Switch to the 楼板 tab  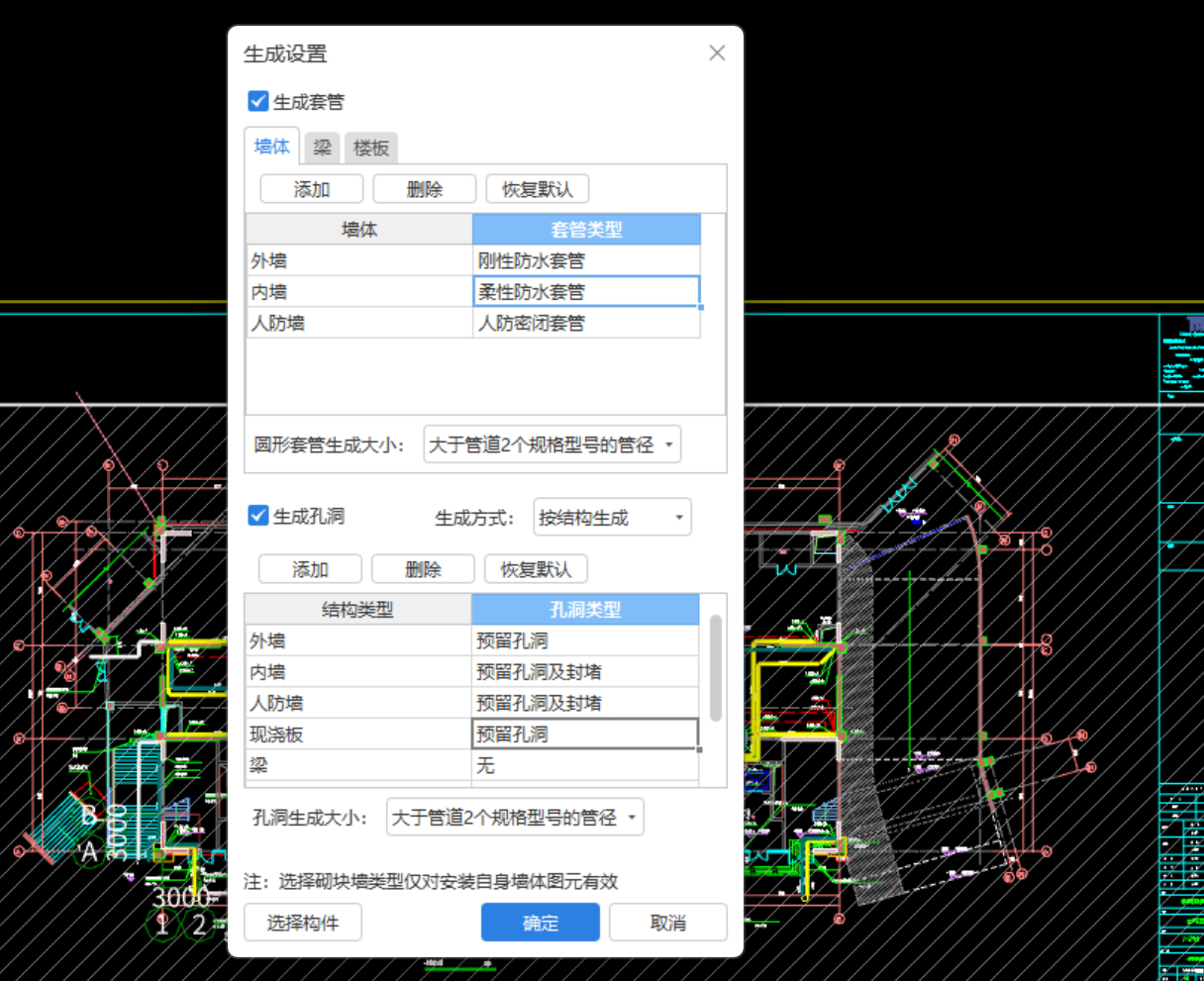pos(371,148)
